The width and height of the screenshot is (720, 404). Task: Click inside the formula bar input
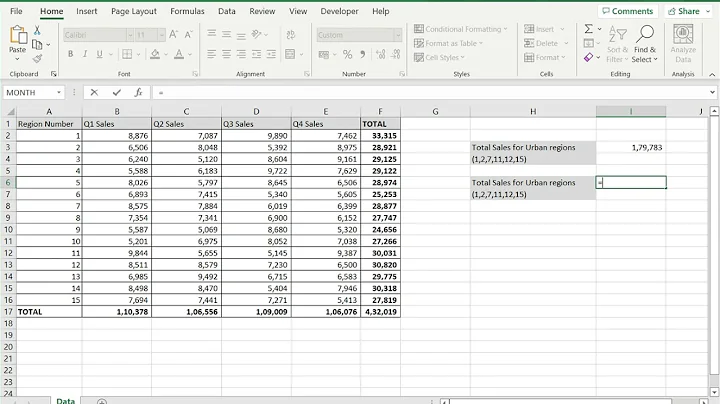[x=429, y=92]
